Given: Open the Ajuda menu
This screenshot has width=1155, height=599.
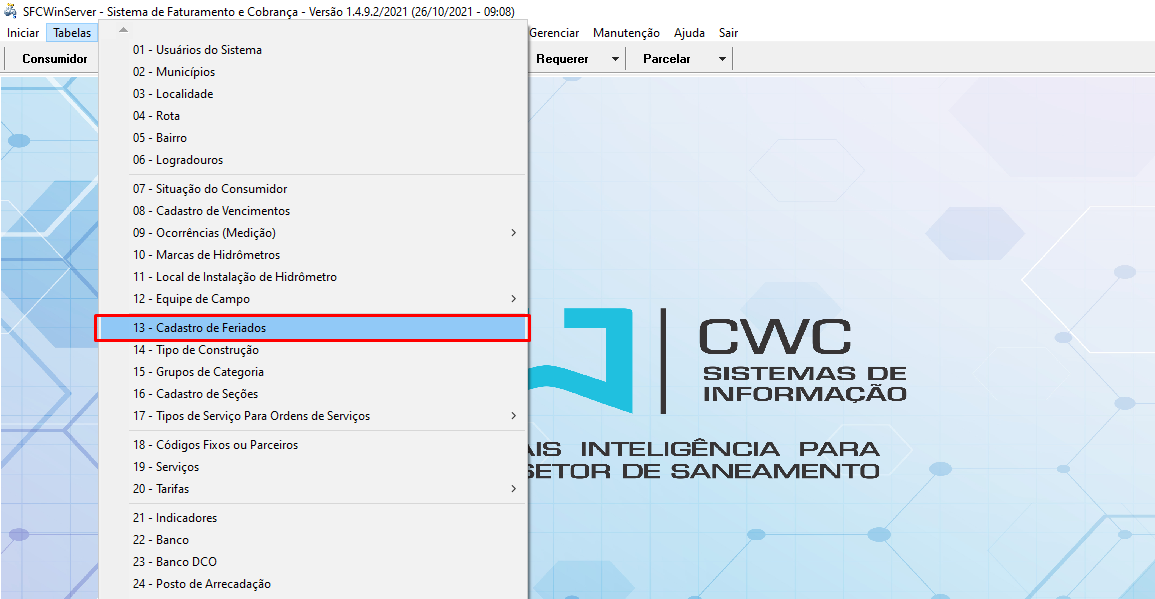Looking at the screenshot, I should coord(689,33).
